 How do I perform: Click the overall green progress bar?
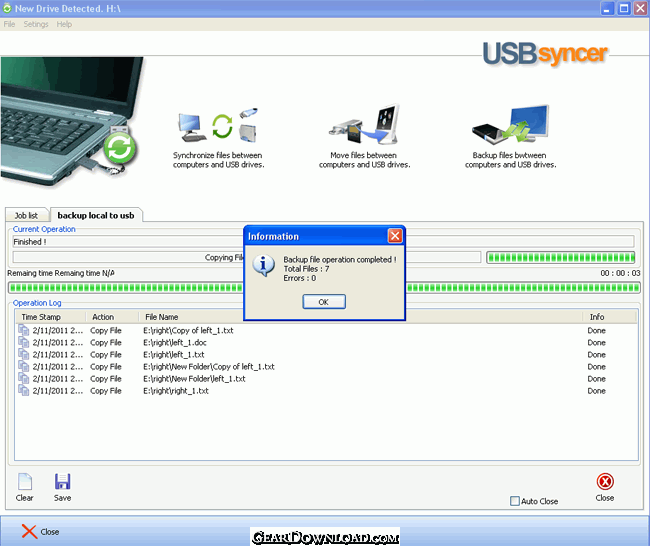point(324,287)
